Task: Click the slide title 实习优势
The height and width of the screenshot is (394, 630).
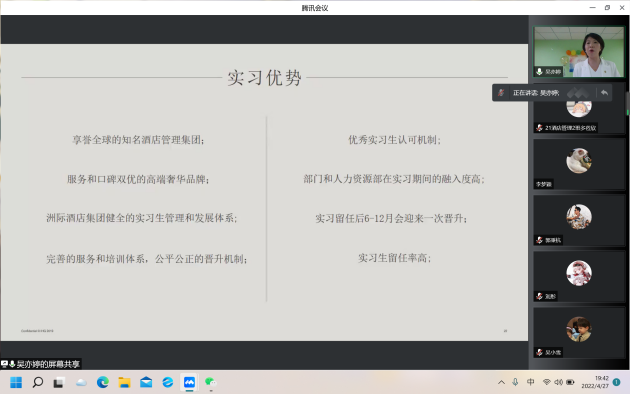Action: (264, 78)
